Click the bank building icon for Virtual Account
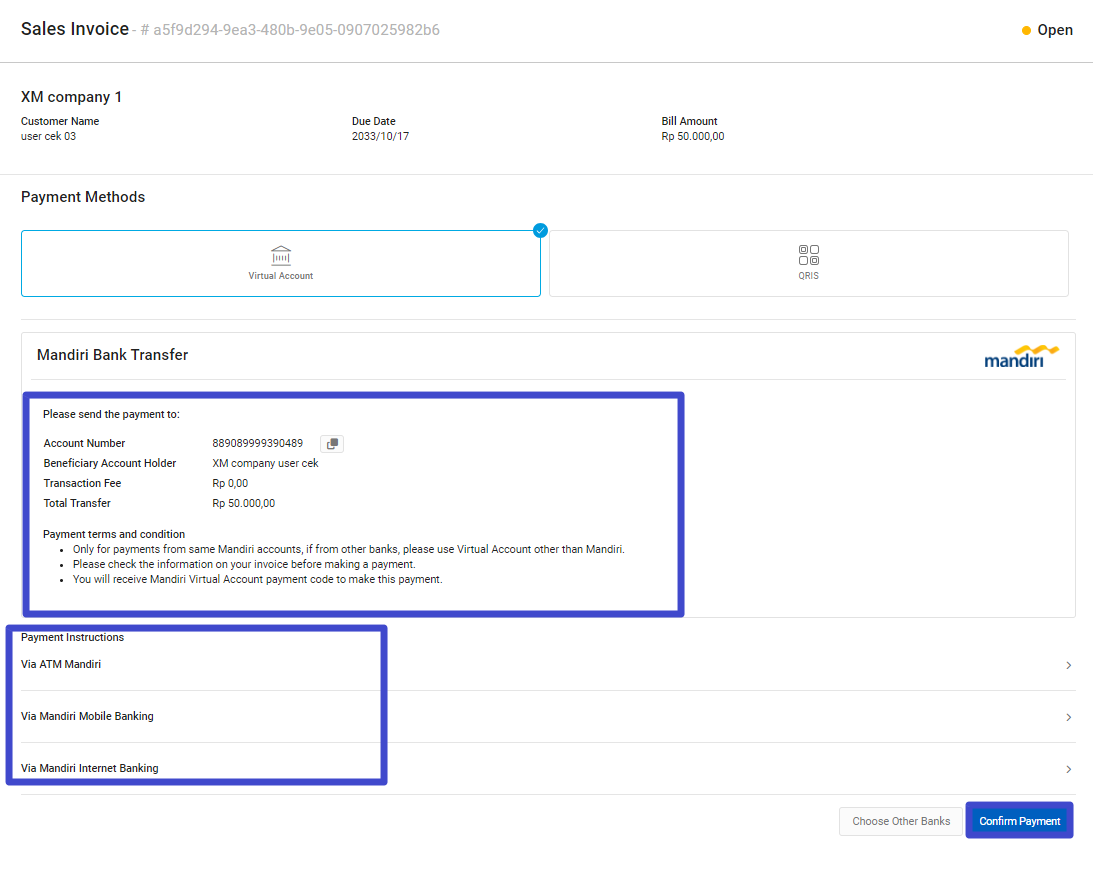 [x=281, y=255]
